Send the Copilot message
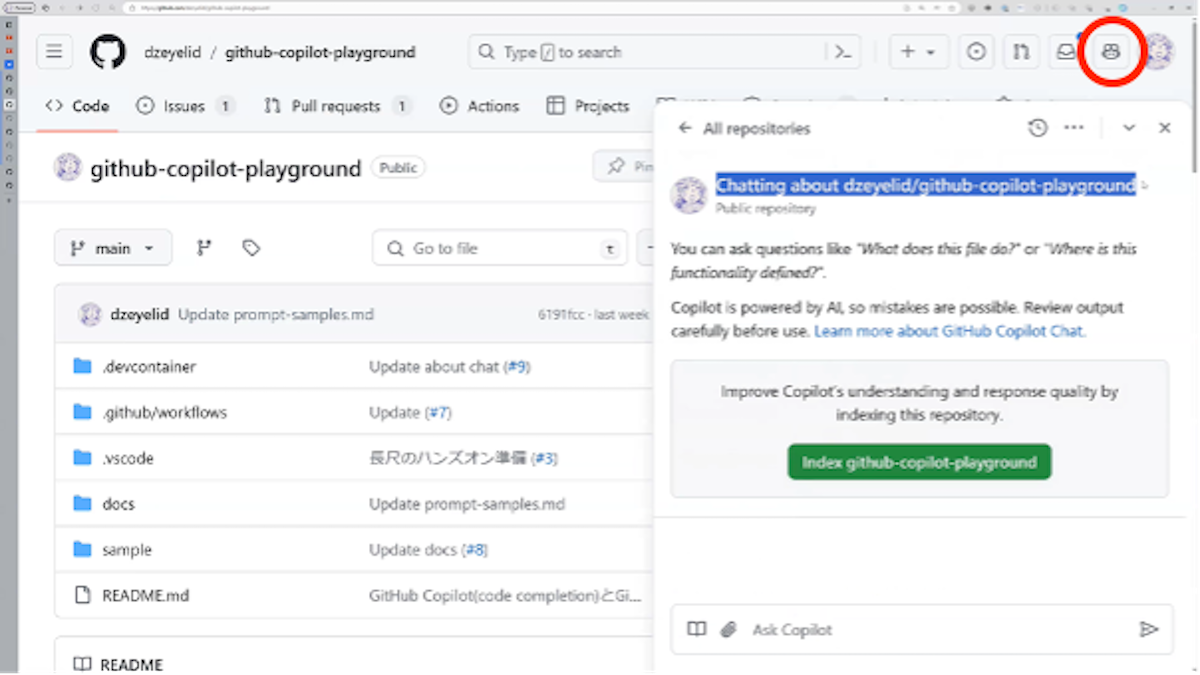1200x675 pixels. coord(1149,629)
